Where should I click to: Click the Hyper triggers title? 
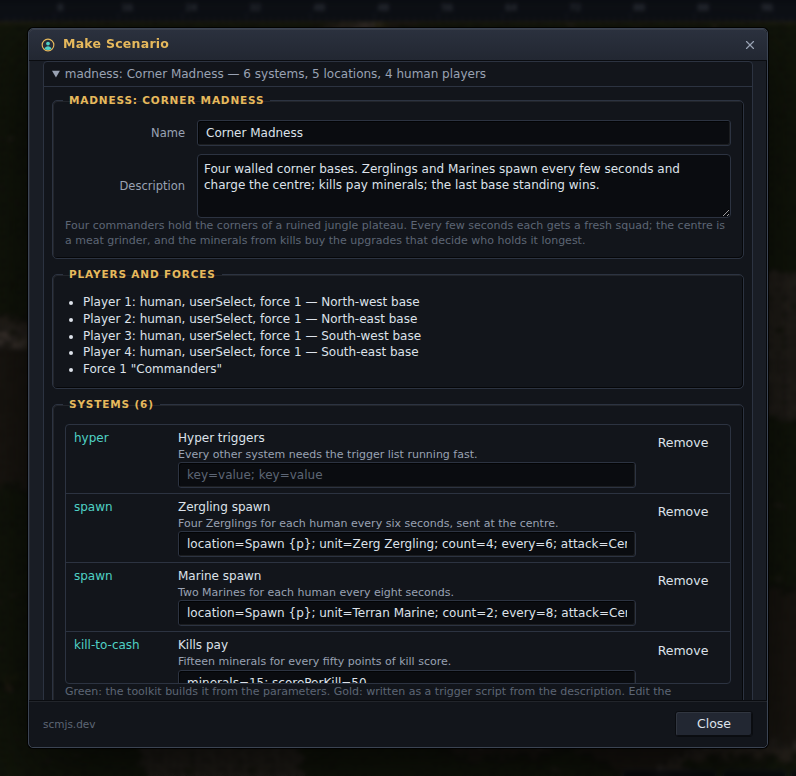tap(221, 437)
